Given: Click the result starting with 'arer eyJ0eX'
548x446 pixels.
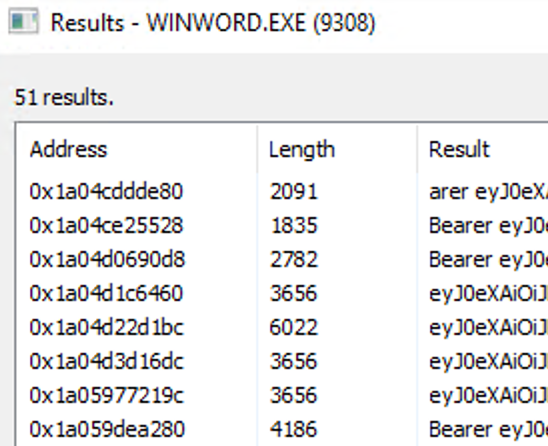Looking at the screenshot, I should coord(488,192).
